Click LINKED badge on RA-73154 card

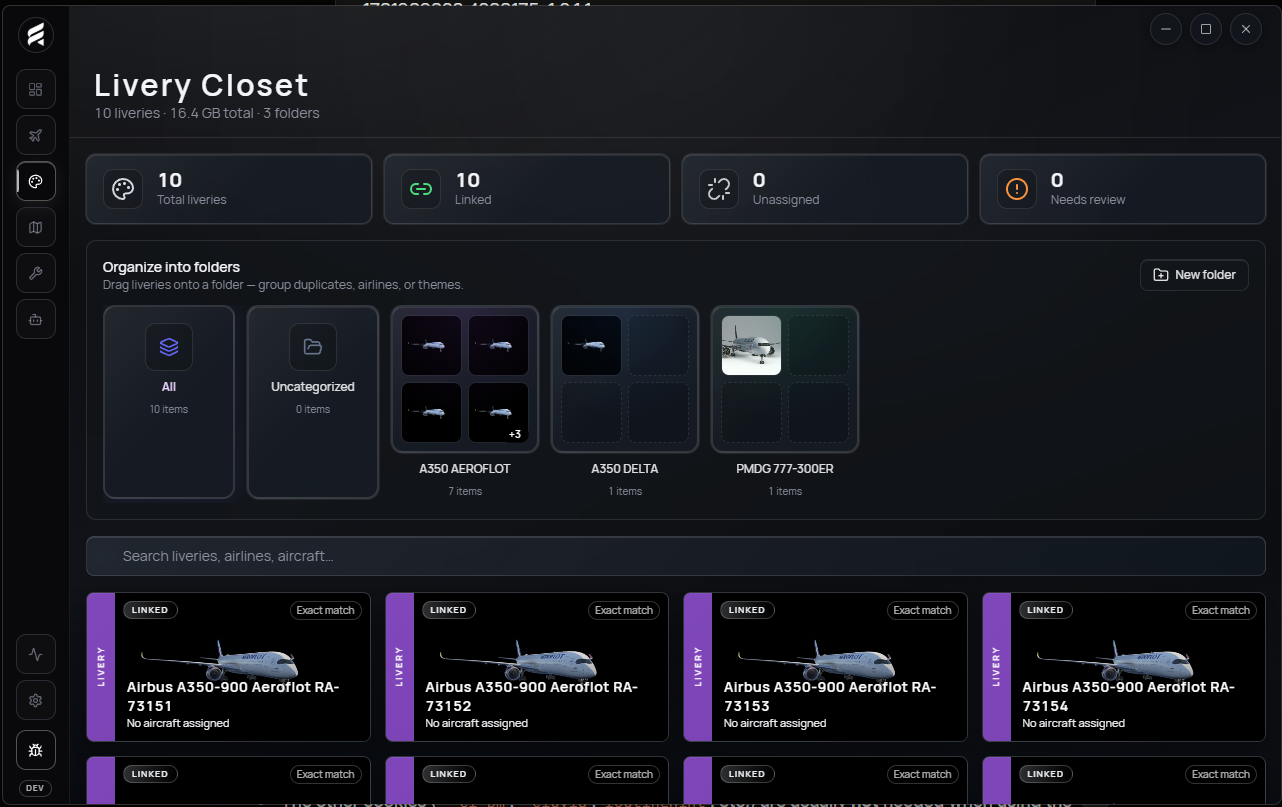coord(1045,610)
